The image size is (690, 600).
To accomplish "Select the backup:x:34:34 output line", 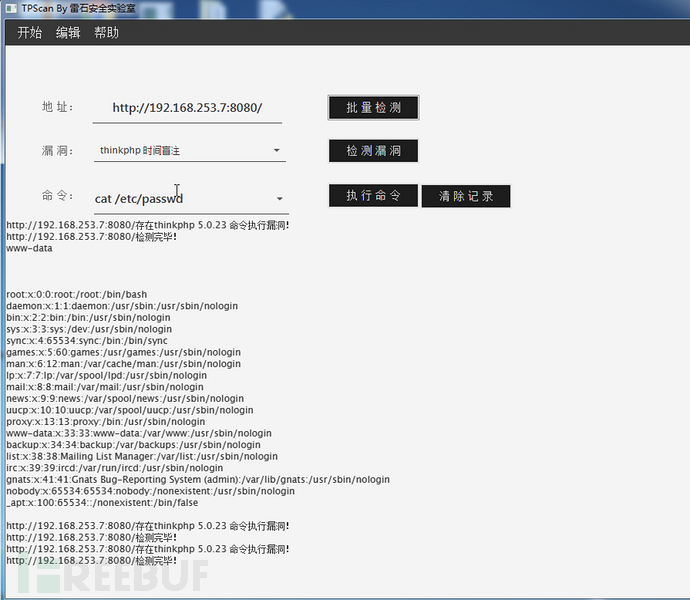I will click(133, 445).
